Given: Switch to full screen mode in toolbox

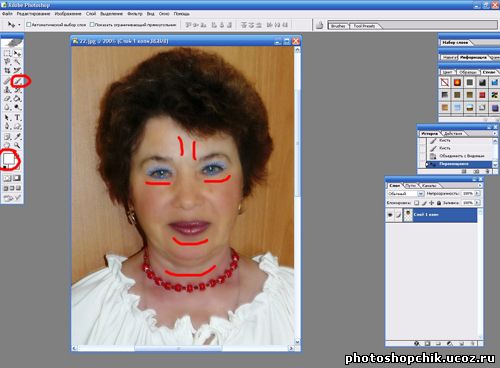Looking at the screenshot, I should pyautogui.click(x=18, y=188).
